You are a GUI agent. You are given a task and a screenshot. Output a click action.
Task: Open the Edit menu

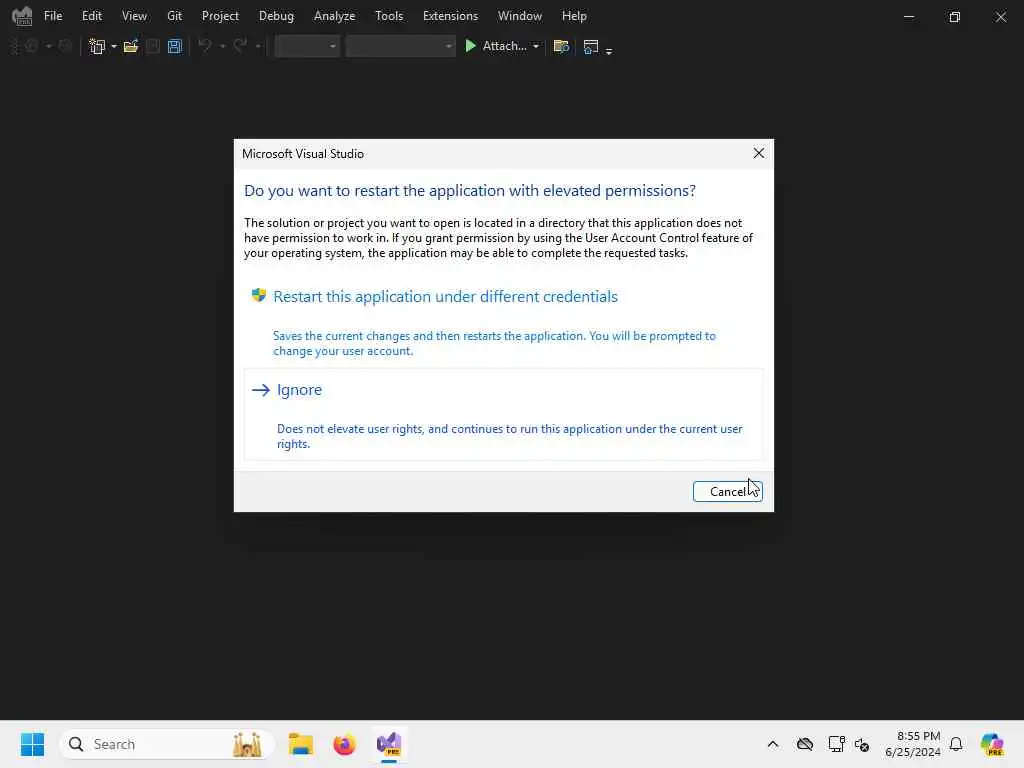[91, 16]
